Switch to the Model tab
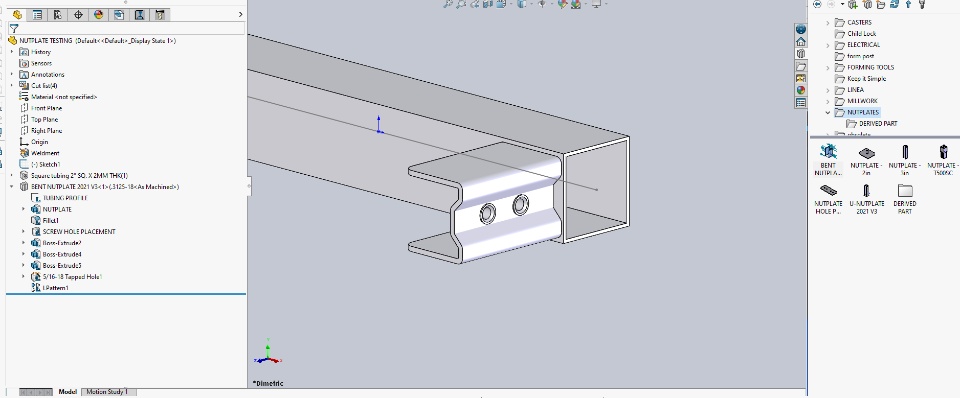The image size is (960, 398). point(67,392)
